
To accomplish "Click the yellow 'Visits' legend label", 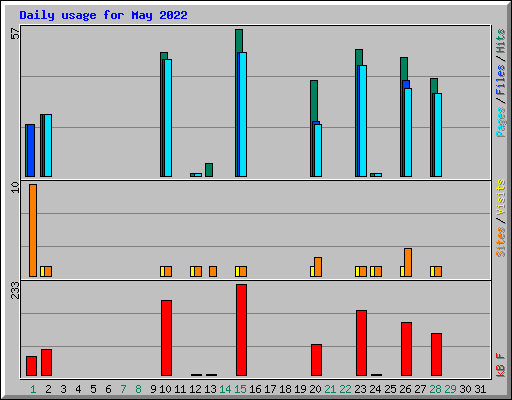I will pos(501,197).
